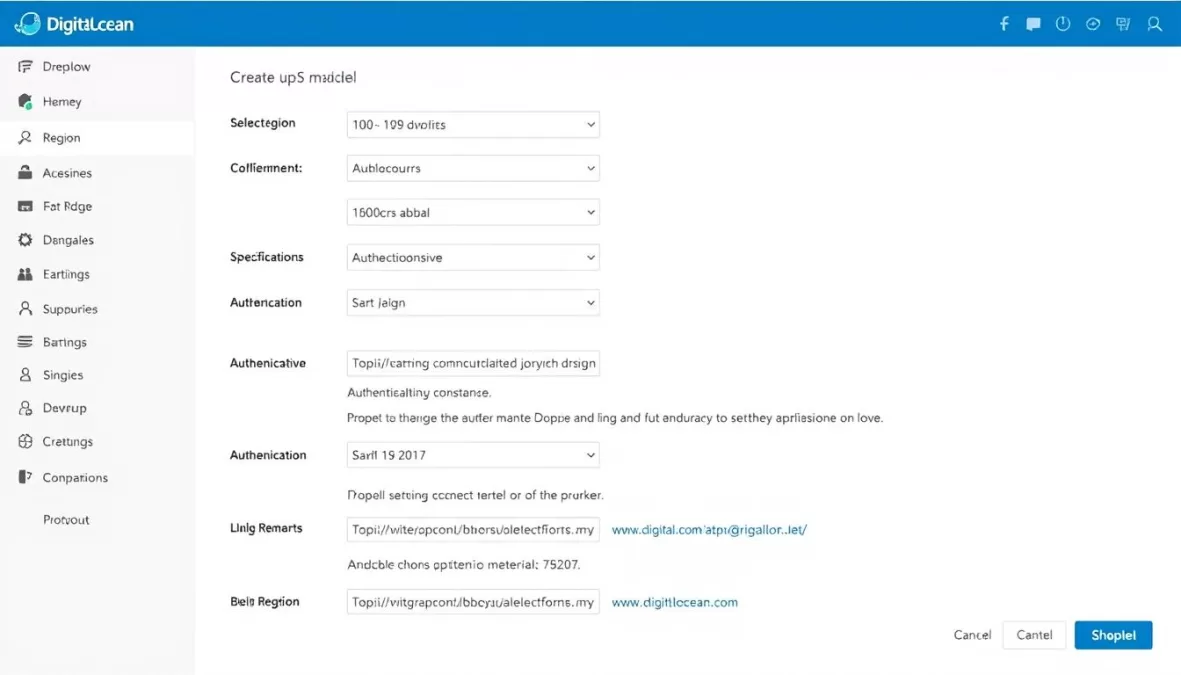Viewport: 1181px width, 675px height.
Task: Click the Cantel button
Action: (1034, 635)
